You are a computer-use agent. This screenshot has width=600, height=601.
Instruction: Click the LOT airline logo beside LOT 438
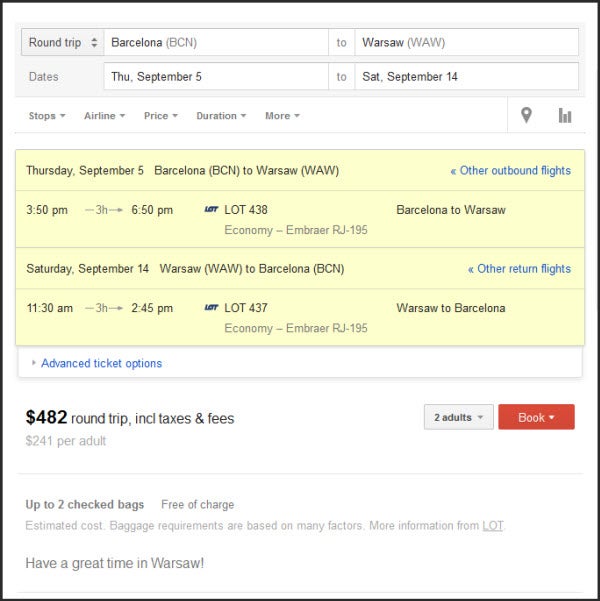click(x=211, y=209)
